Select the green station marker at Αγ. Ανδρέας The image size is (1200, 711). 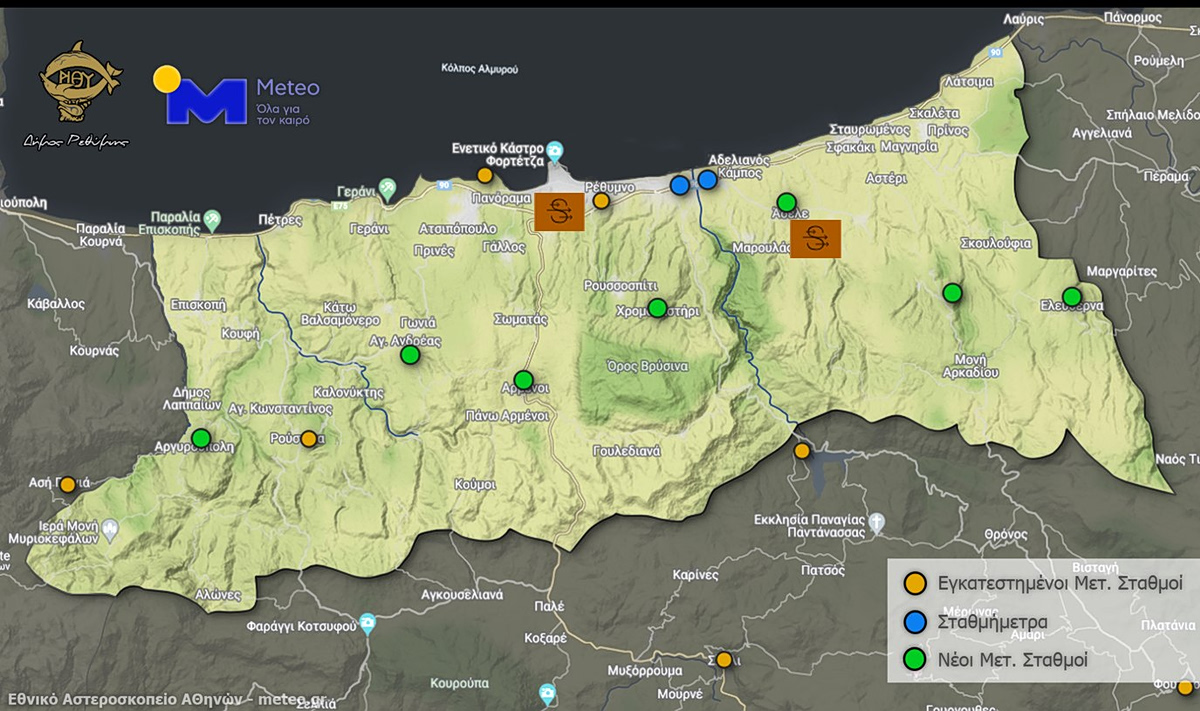[410, 354]
